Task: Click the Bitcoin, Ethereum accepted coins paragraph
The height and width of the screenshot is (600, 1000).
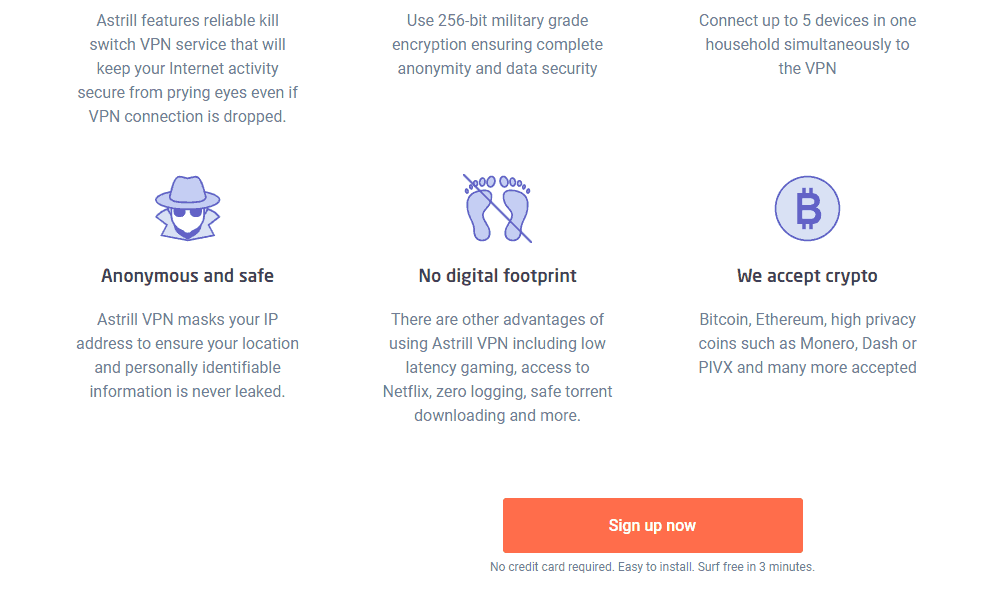Action: (x=807, y=343)
